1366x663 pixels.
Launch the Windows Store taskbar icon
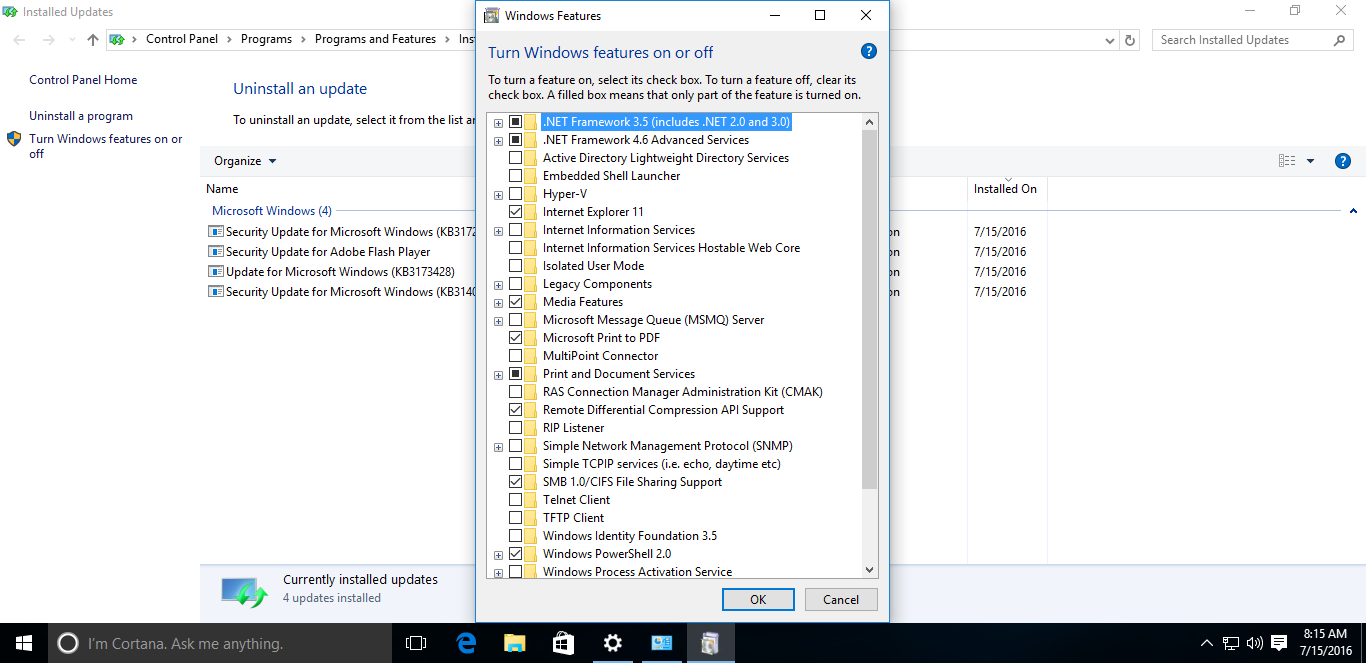[563, 642]
